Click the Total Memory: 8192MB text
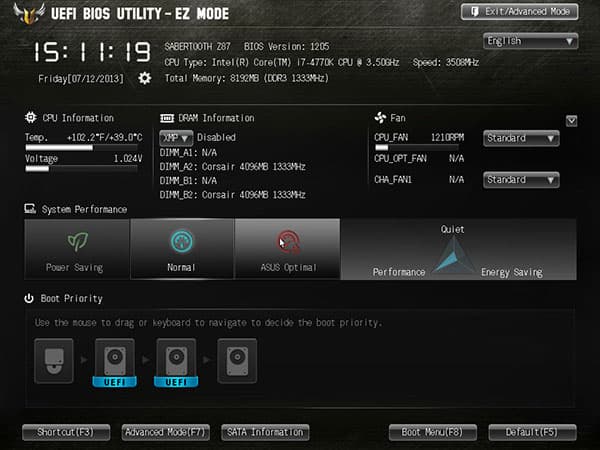Screen dimensions: 600x450 (246, 78)
